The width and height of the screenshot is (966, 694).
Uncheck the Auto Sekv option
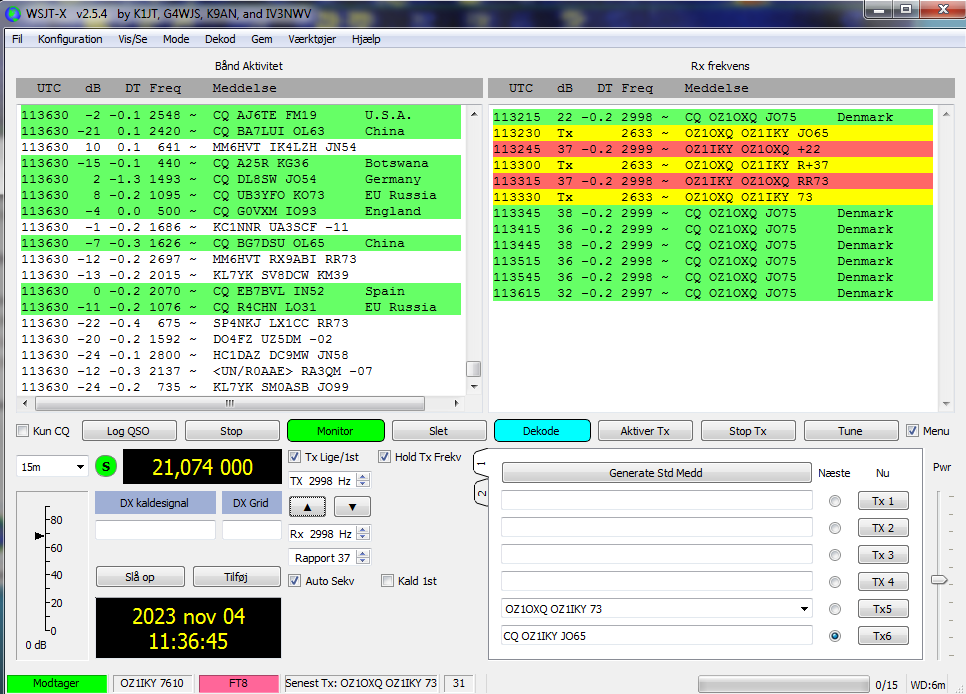coord(295,581)
